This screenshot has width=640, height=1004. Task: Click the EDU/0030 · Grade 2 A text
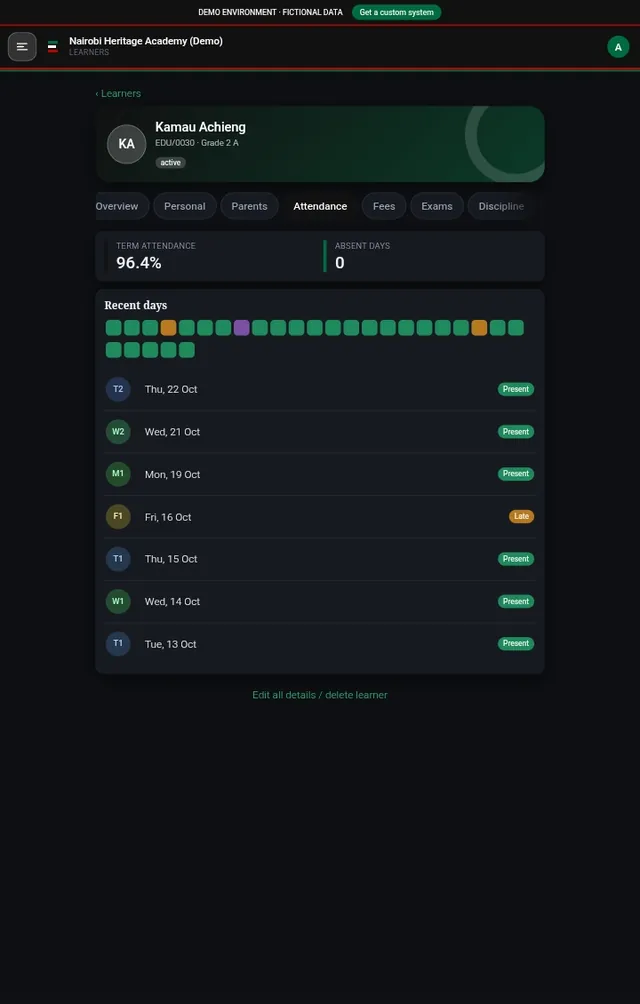coord(196,143)
